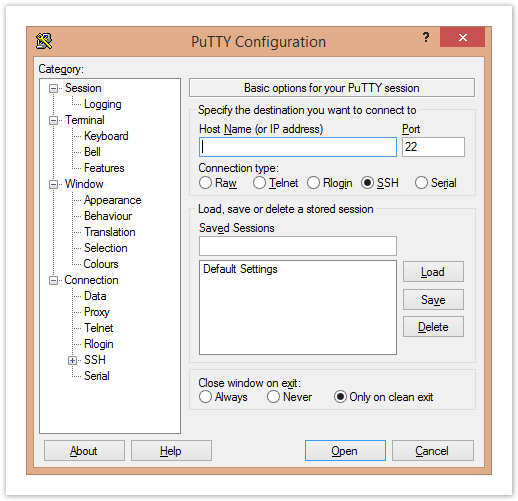Open the Appearance settings category
Viewport: 518px width, 501px height.
pos(113,200)
